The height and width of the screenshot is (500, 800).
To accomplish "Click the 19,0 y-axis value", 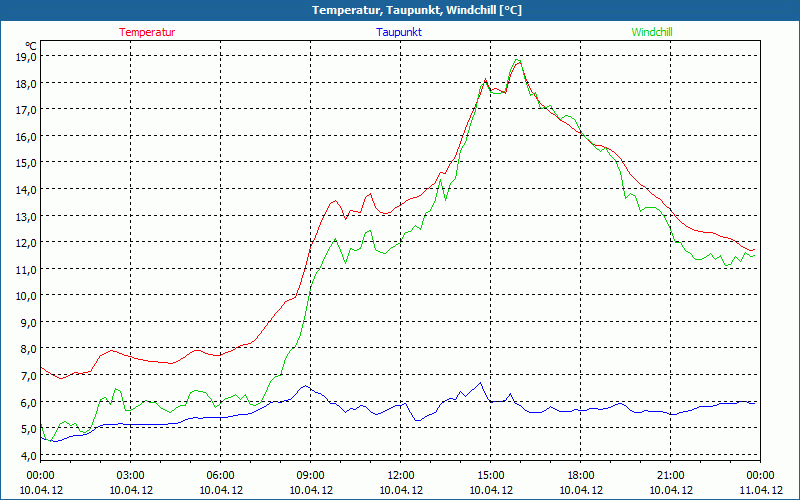I will click(26, 57).
